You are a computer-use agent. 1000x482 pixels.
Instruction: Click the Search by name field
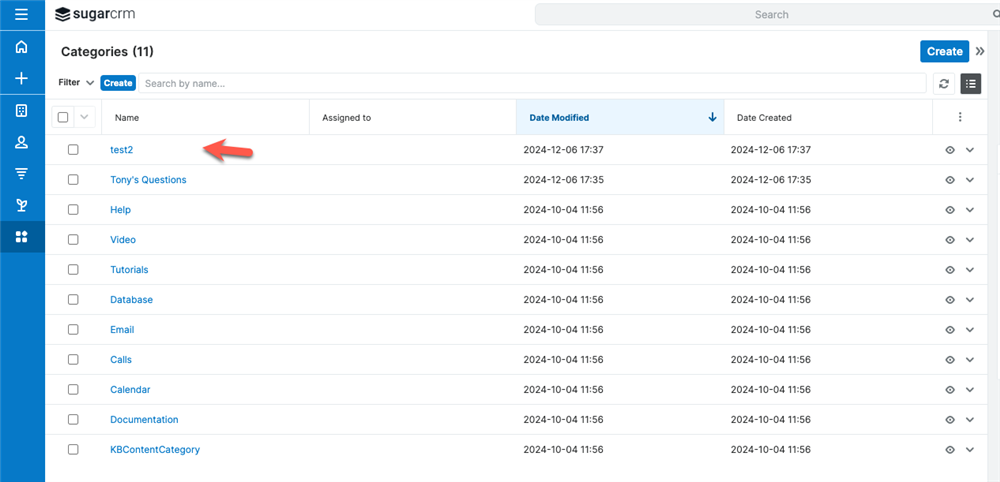[530, 84]
